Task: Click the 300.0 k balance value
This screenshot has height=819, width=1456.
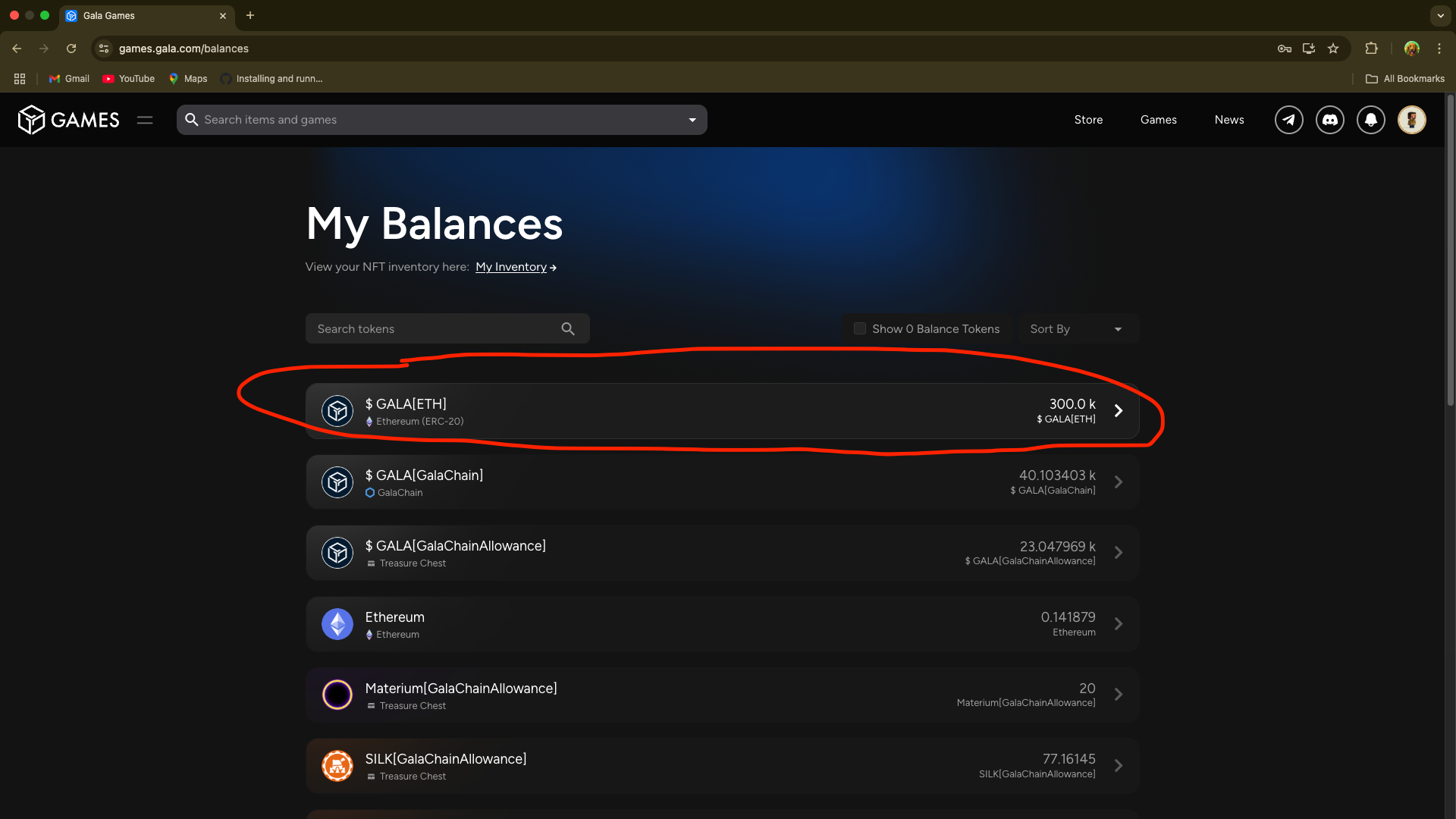Action: 1072,404
